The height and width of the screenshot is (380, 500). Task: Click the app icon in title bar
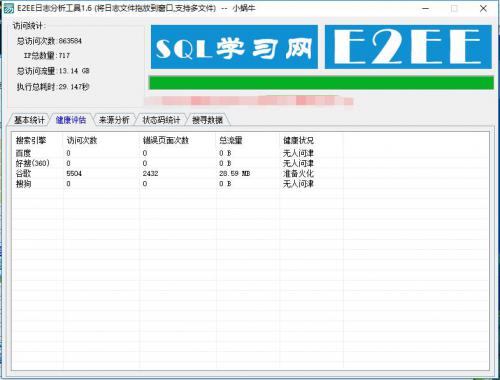pos(8,9)
